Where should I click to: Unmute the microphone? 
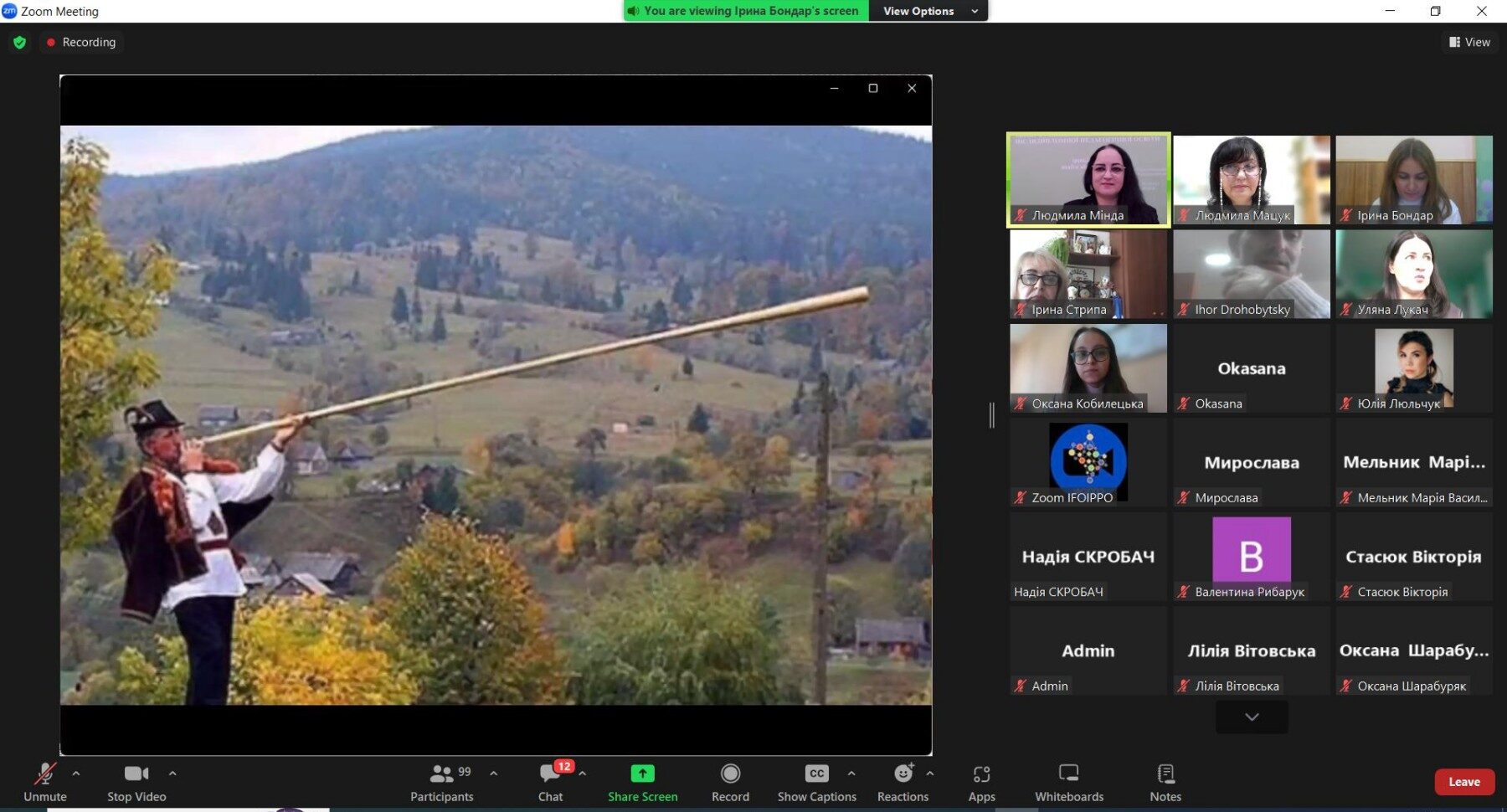pyautogui.click(x=45, y=782)
